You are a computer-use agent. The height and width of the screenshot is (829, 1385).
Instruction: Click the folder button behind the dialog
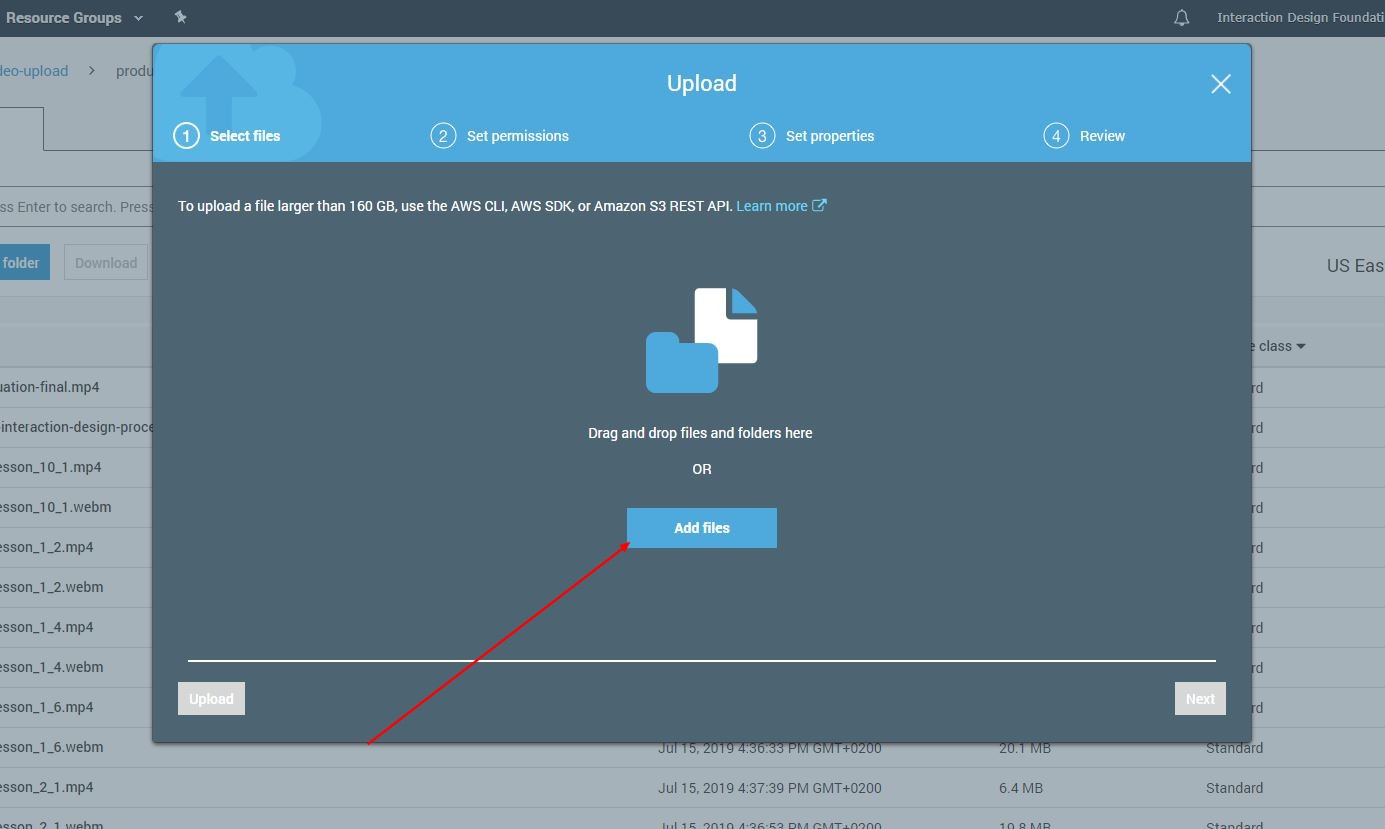[x=24, y=263]
